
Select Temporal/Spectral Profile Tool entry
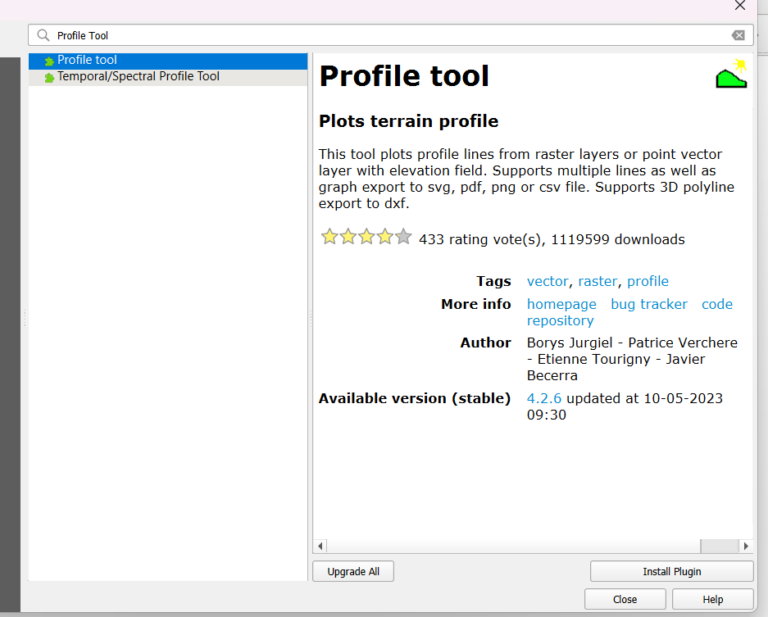tap(138, 77)
